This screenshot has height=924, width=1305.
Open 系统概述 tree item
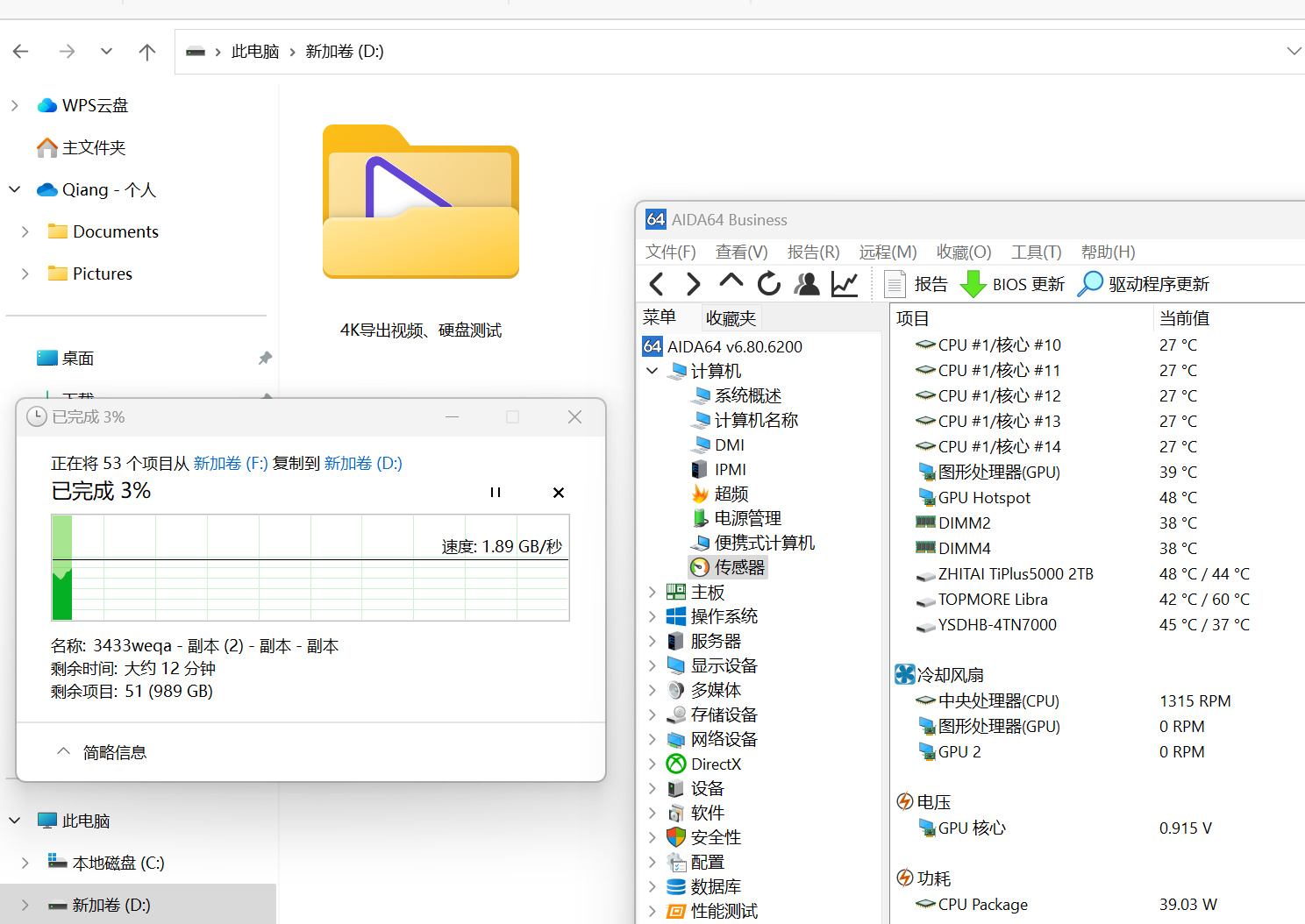pos(737,395)
